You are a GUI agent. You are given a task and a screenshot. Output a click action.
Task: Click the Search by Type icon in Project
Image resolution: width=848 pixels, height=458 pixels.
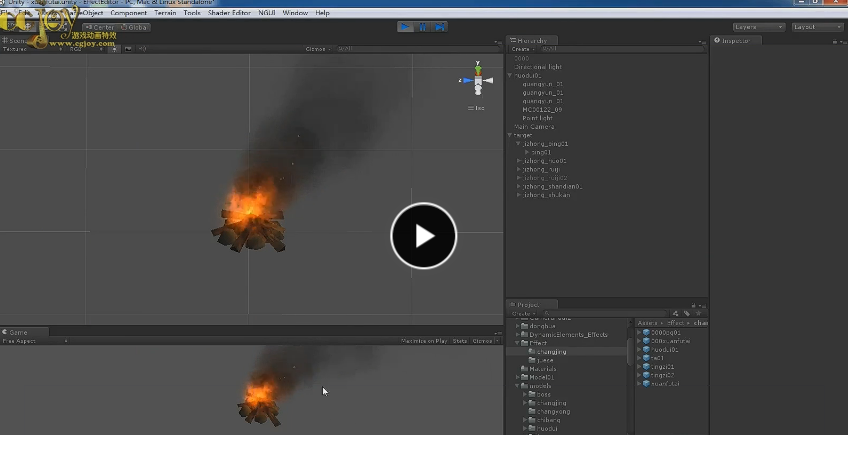click(x=675, y=313)
